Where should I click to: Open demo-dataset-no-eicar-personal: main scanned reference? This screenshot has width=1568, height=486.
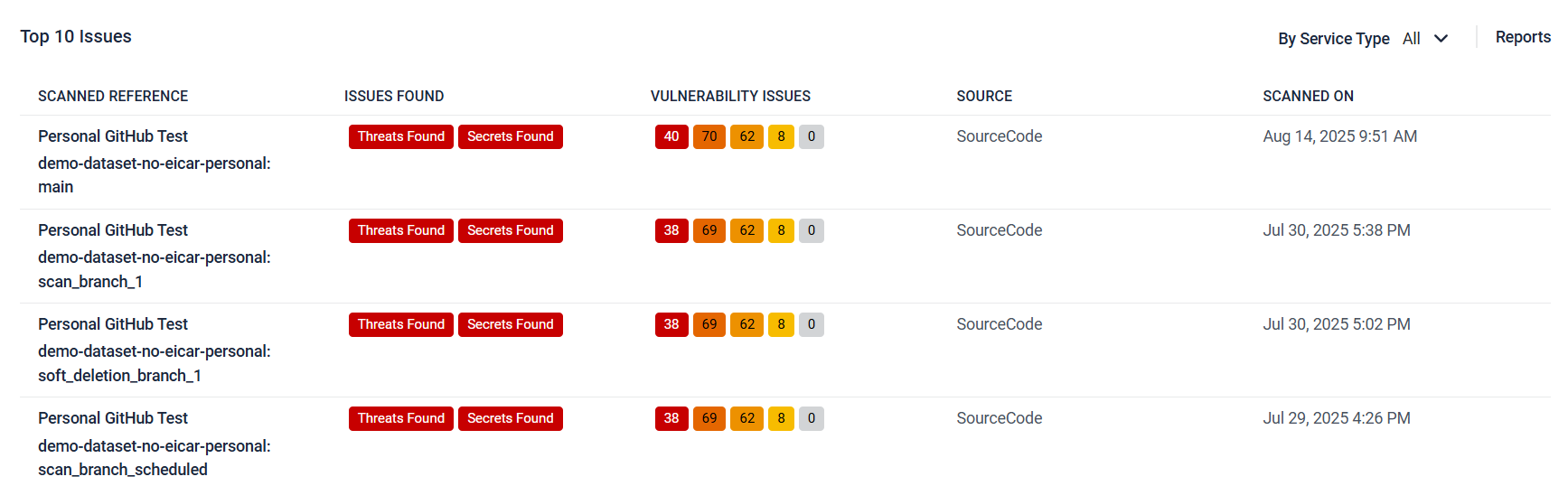(x=155, y=175)
